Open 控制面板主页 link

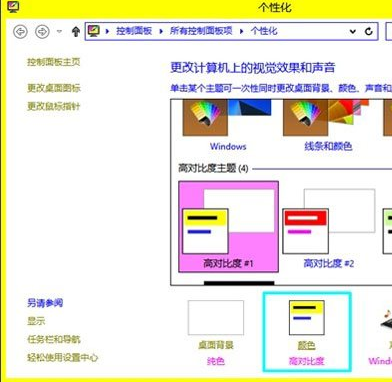click(54, 62)
